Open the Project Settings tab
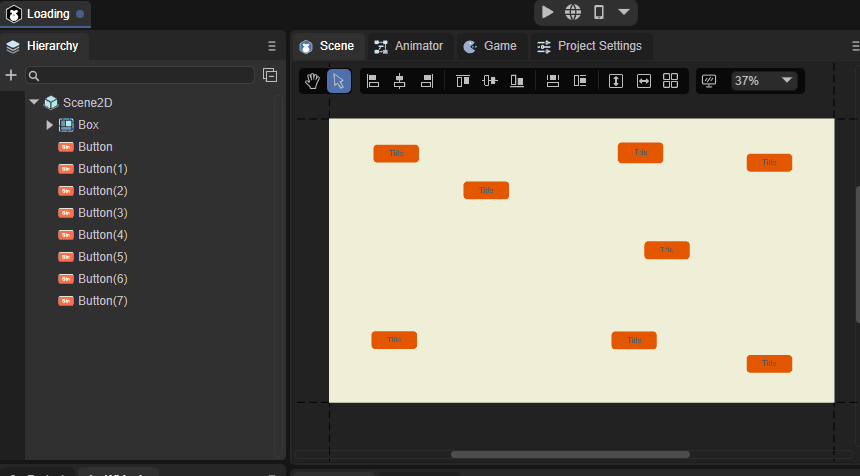Image resolution: width=860 pixels, height=476 pixels. pyautogui.click(x=589, y=46)
